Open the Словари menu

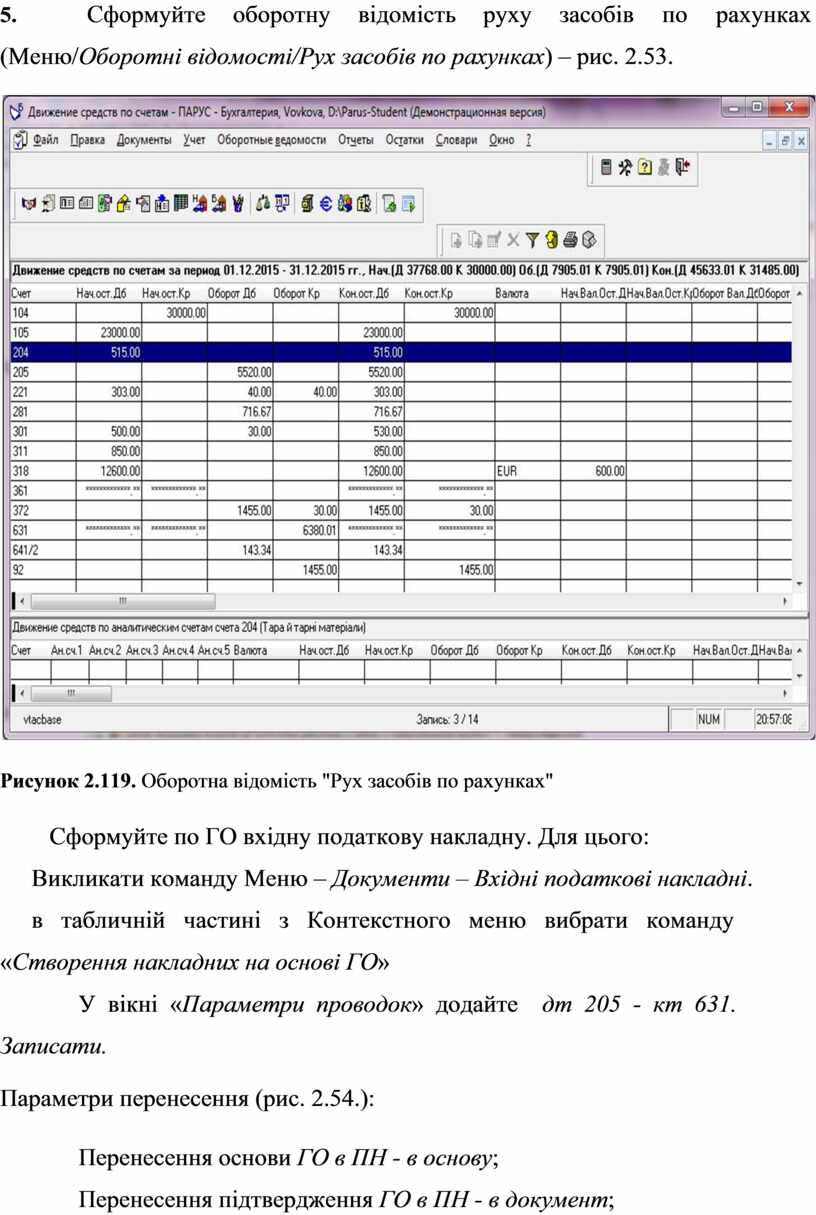pos(457,140)
